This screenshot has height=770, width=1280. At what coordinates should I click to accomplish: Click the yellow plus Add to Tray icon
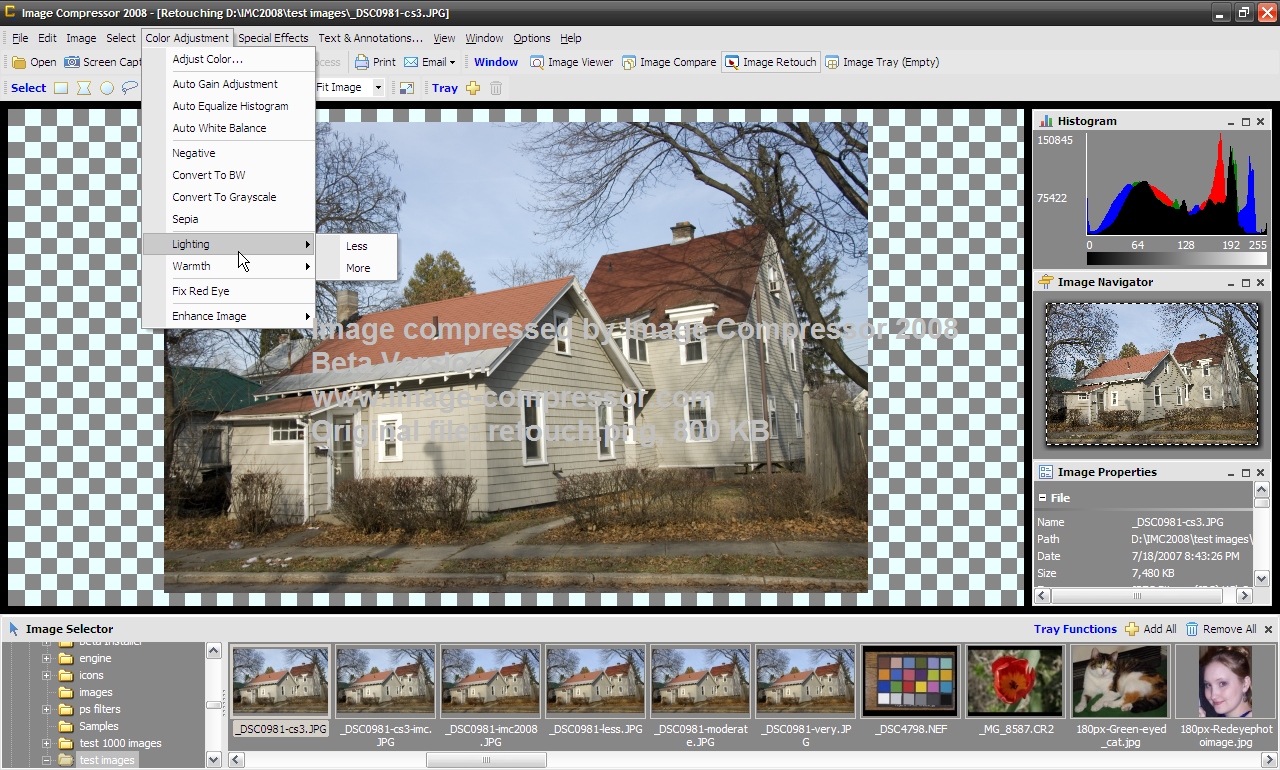(473, 88)
